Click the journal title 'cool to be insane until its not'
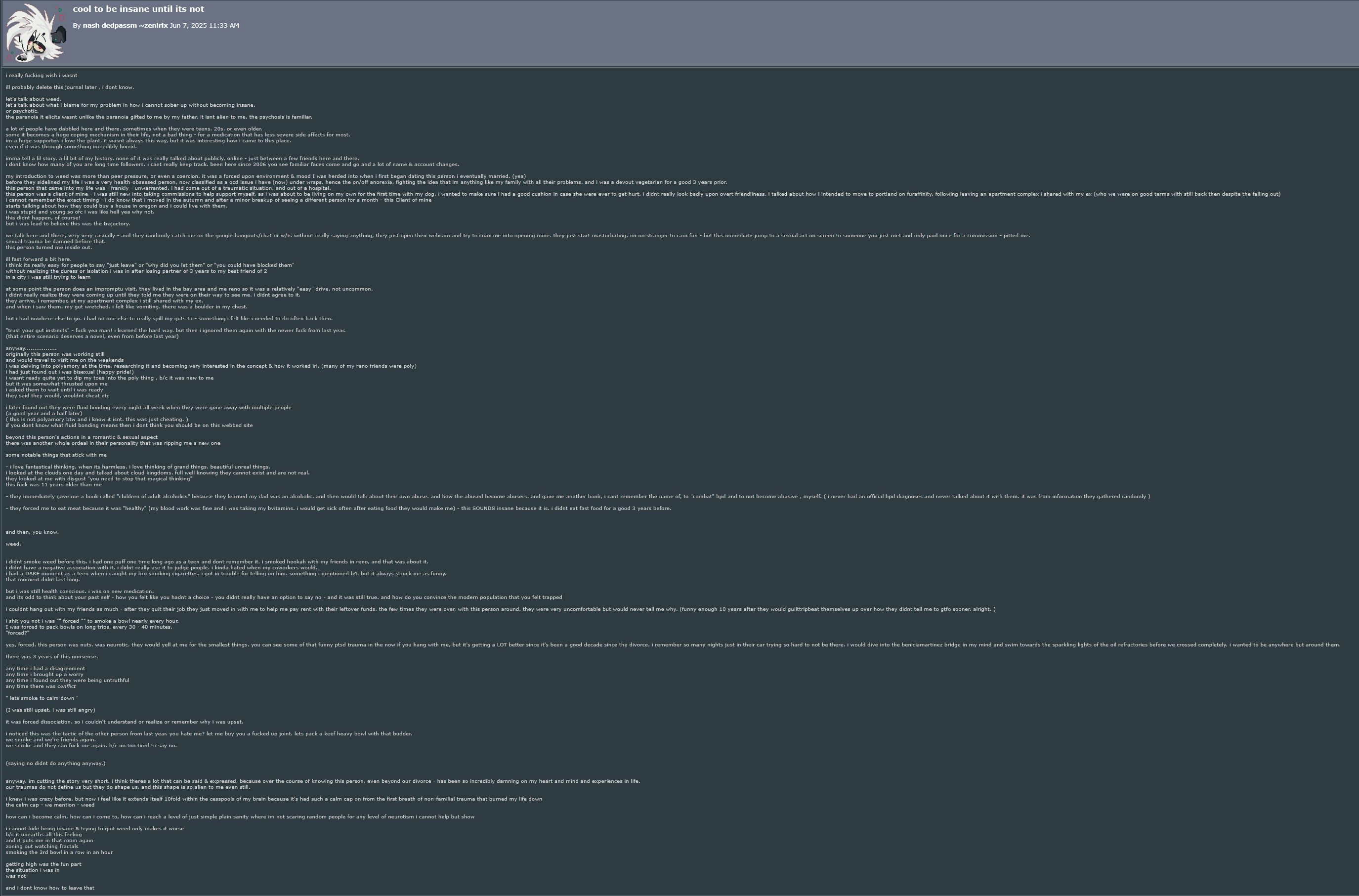1359x896 pixels. (x=138, y=8)
